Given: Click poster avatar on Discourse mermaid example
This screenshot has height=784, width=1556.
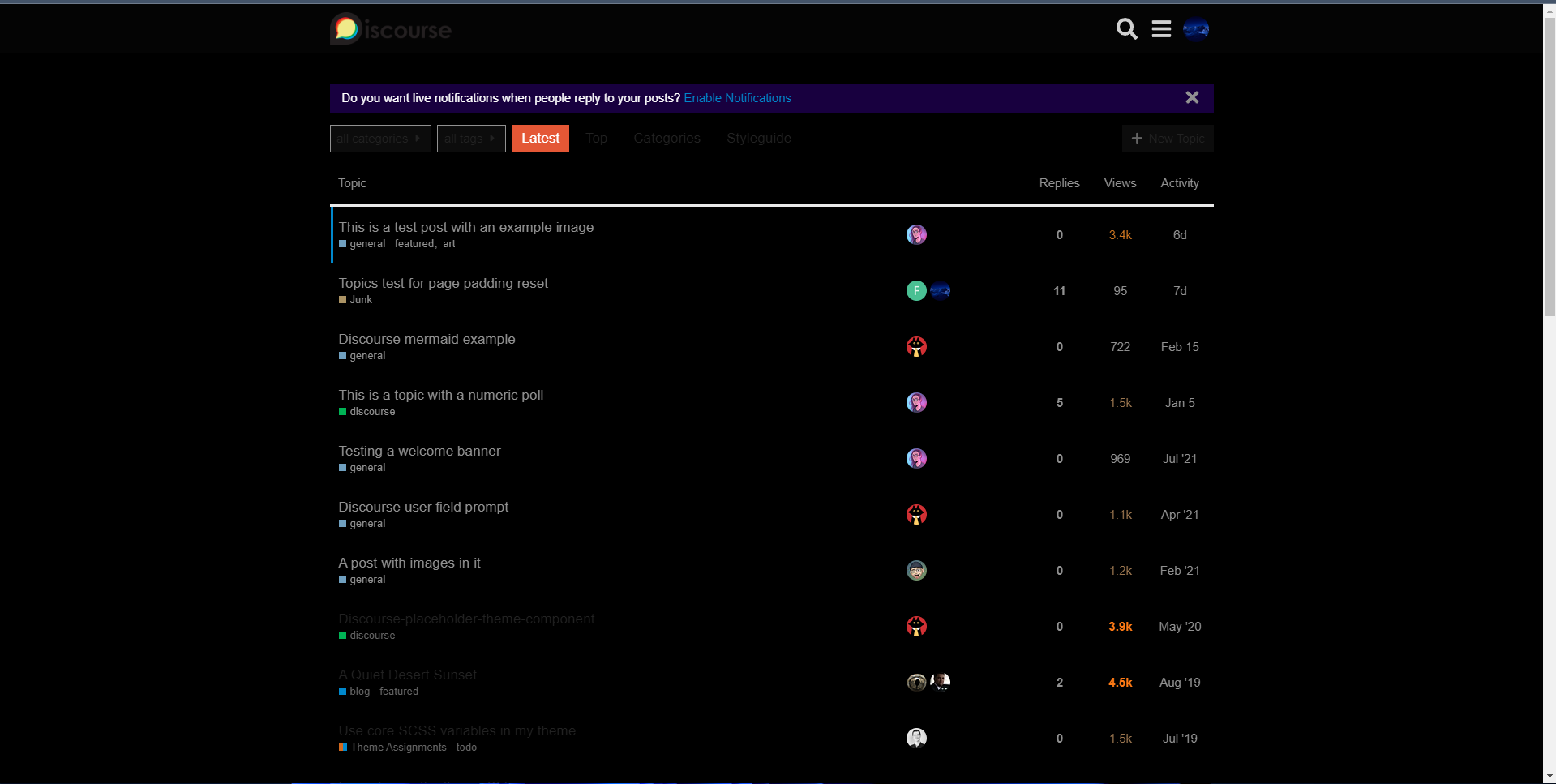Looking at the screenshot, I should (x=916, y=347).
